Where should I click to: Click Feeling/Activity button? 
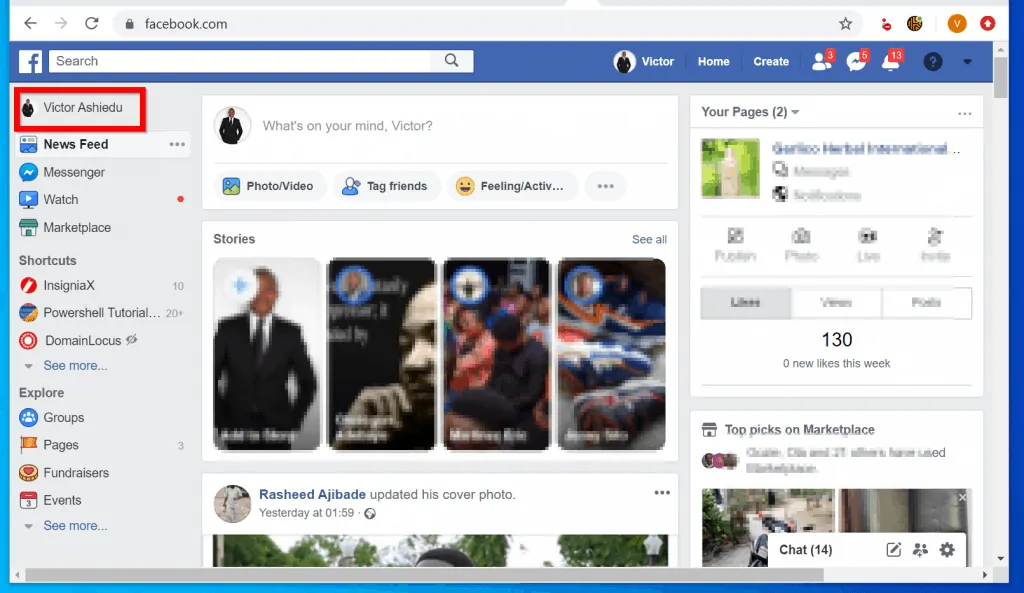point(511,186)
